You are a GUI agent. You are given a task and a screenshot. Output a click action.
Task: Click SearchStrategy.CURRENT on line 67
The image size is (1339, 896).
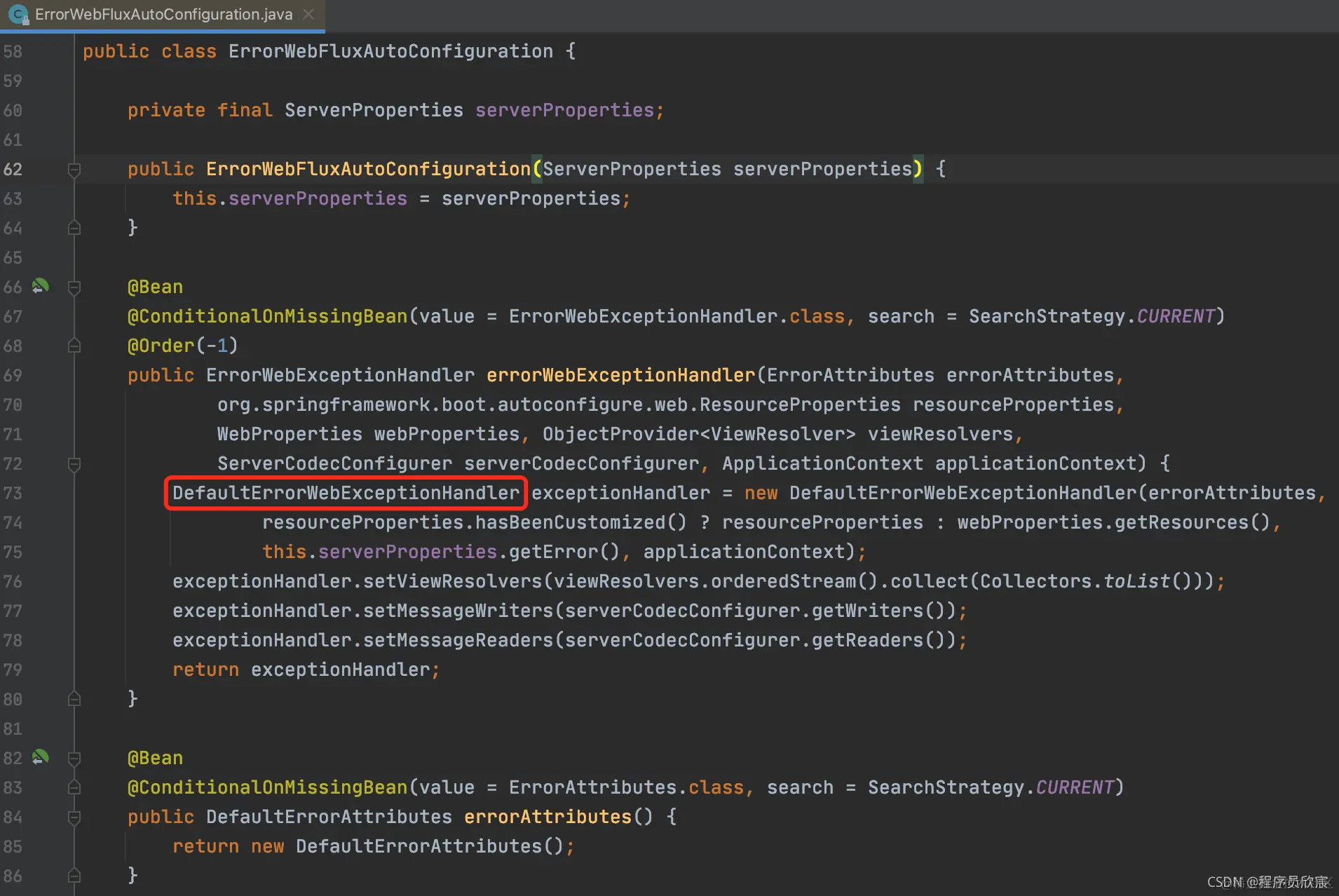(1092, 316)
